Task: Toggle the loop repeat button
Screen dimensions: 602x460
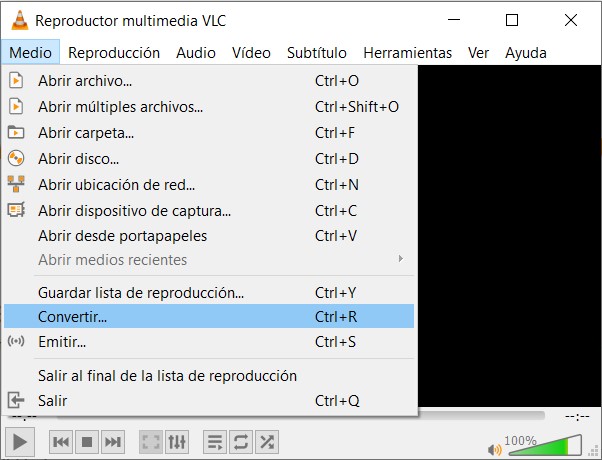Action: click(241, 442)
